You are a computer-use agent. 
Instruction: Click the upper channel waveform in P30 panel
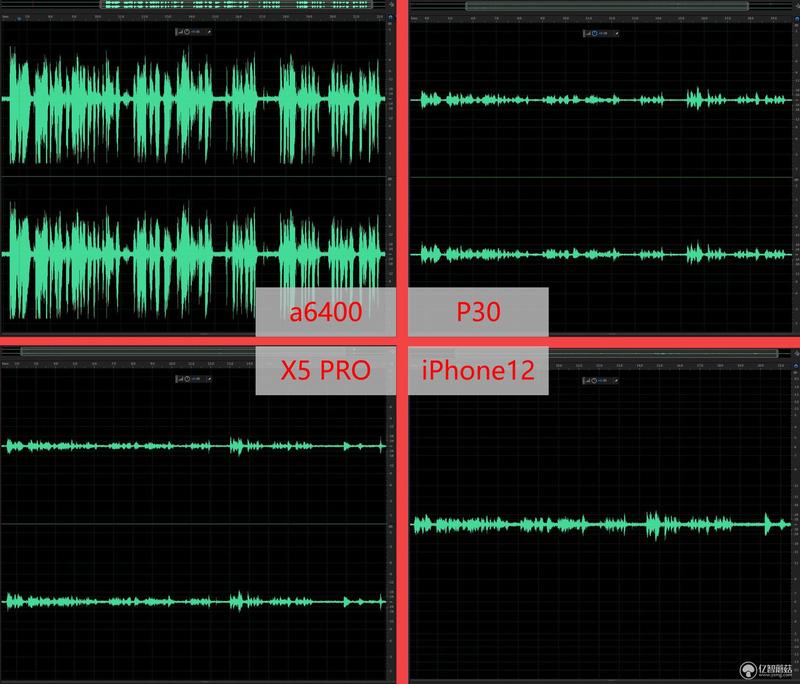tap(602, 99)
